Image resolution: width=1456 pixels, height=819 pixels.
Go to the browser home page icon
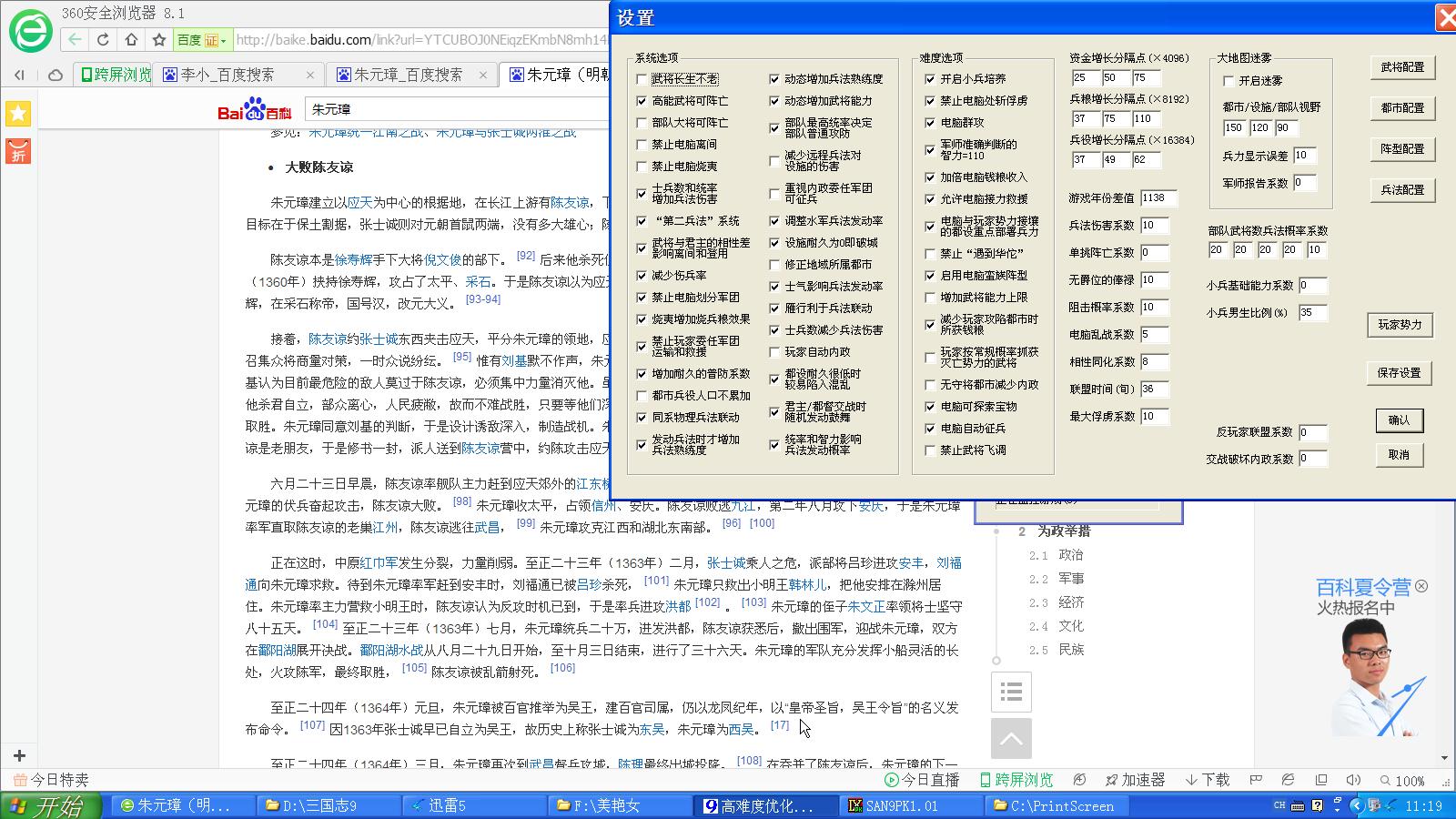pyautogui.click(x=131, y=40)
